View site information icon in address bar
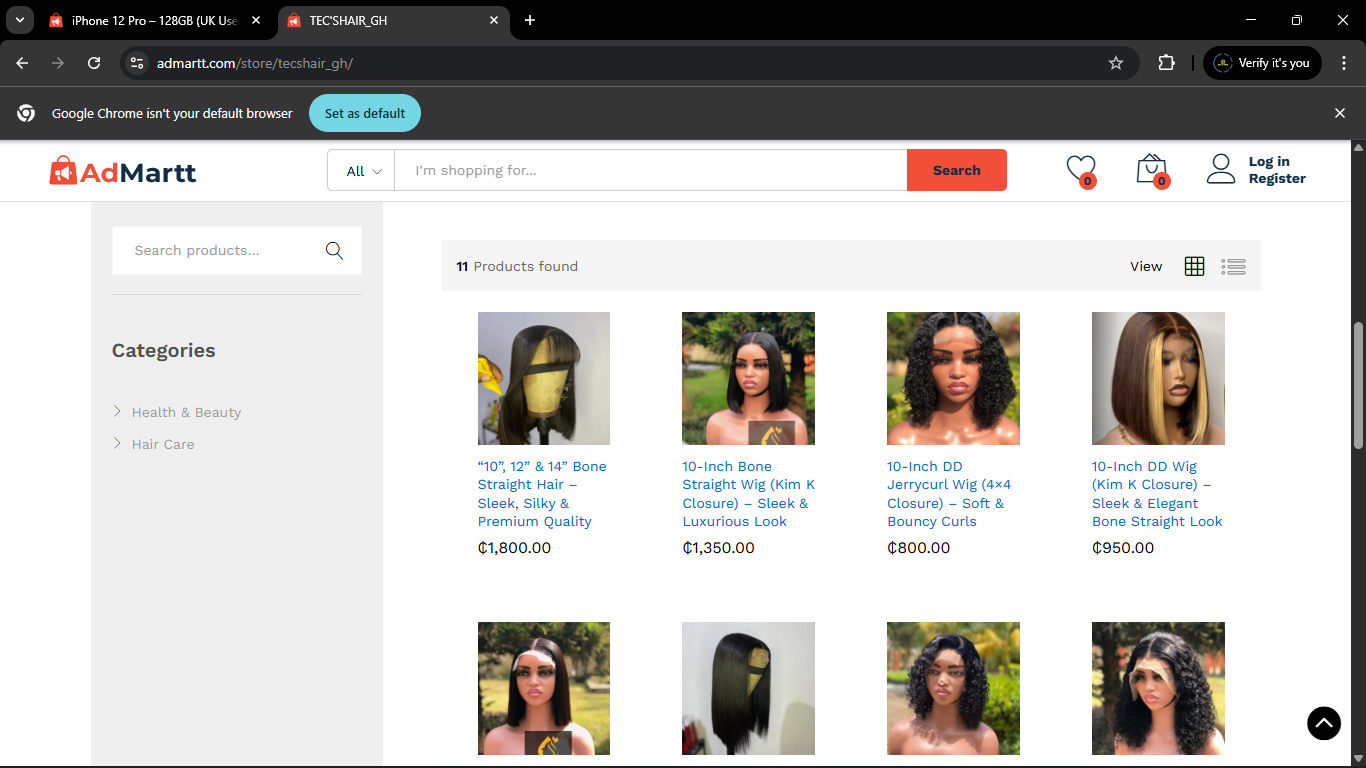The height and width of the screenshot is (768, 1366). (138, 63)
